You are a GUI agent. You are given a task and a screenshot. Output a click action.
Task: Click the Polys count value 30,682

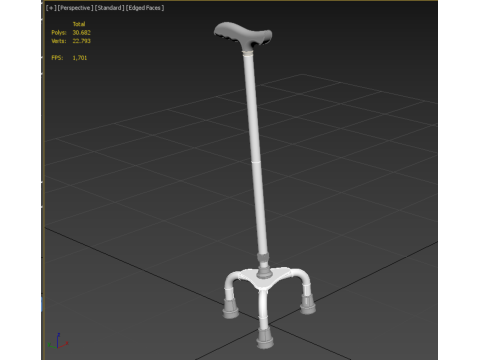coord(82,32)
